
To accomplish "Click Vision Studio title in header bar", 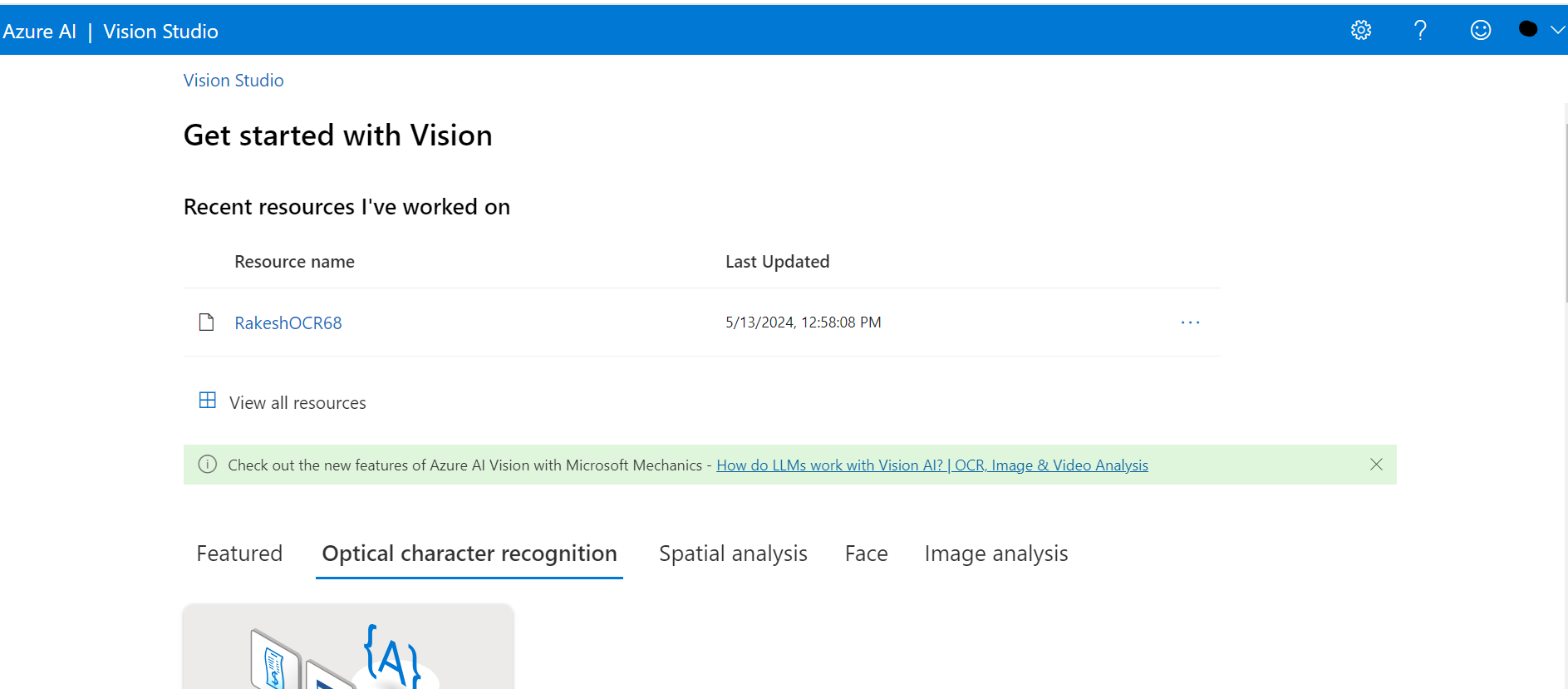I will click(x=161, y=32).
